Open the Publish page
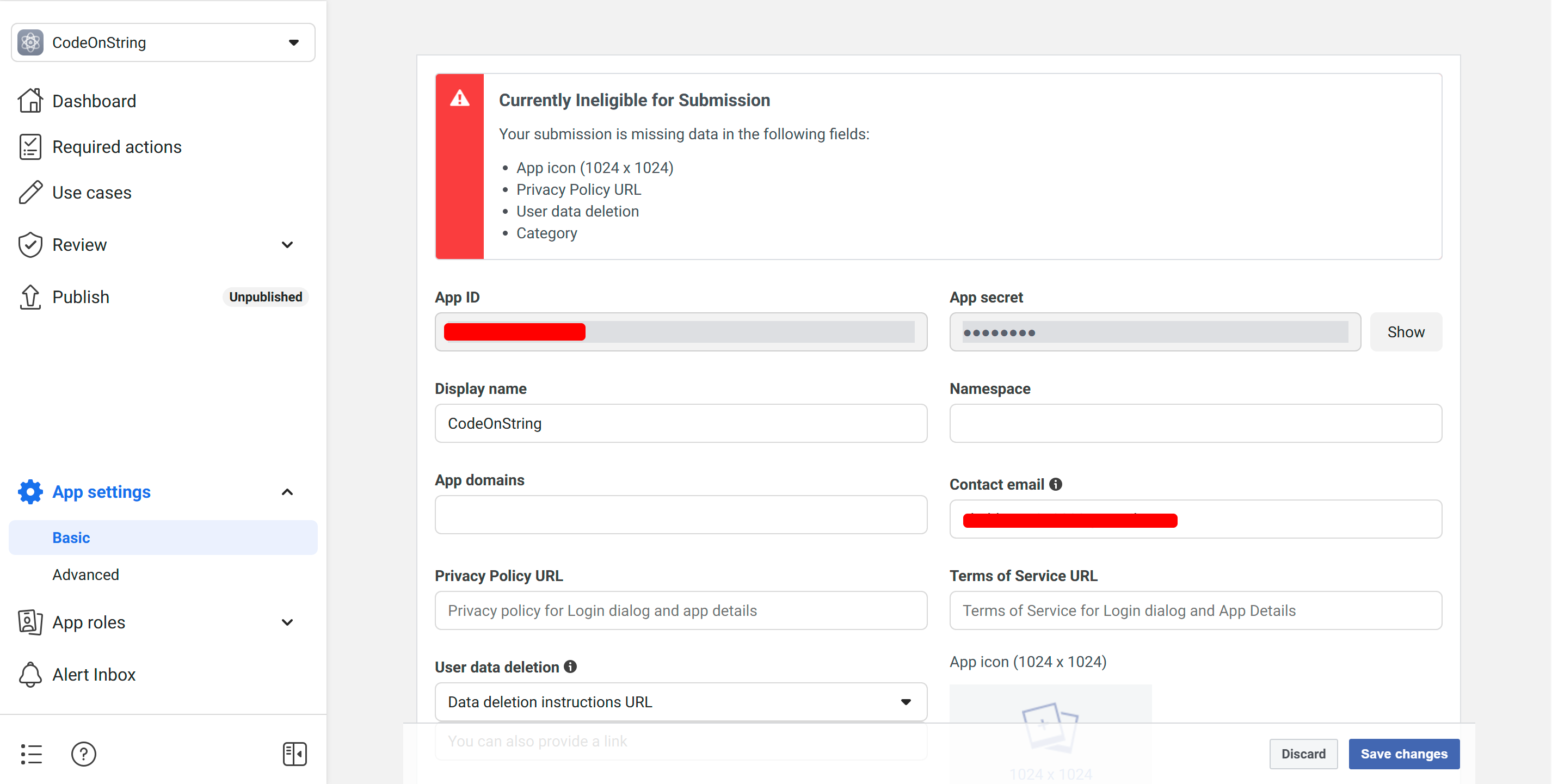 [x=81, y=297]
